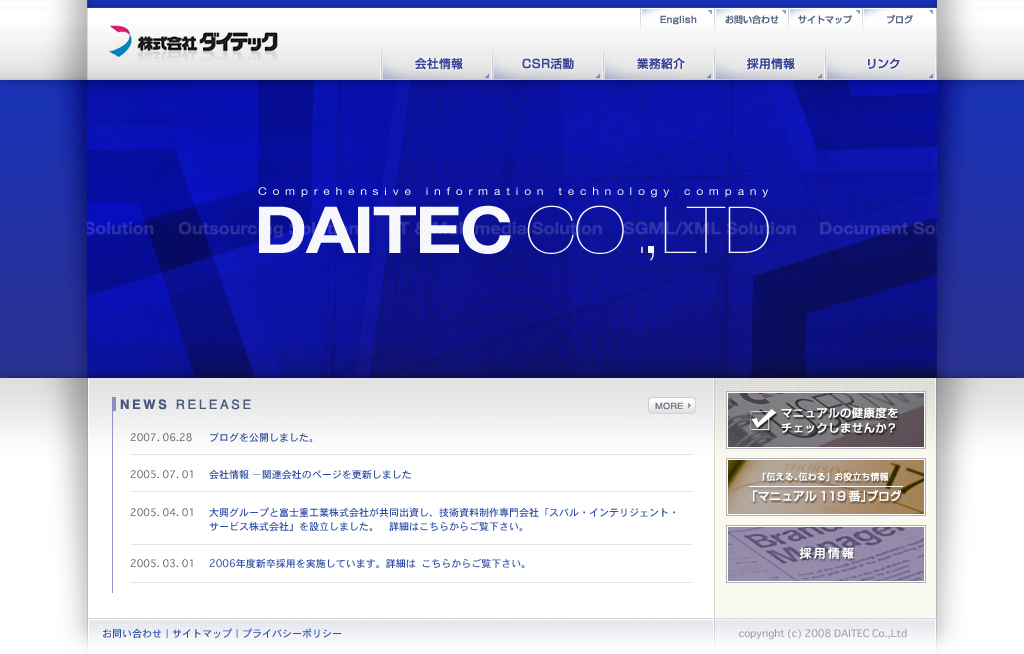Image resolution: width=1024 pixels, height=654 pixels.
Task: Click the MORE button for news releases
Action: pos(671,406)
